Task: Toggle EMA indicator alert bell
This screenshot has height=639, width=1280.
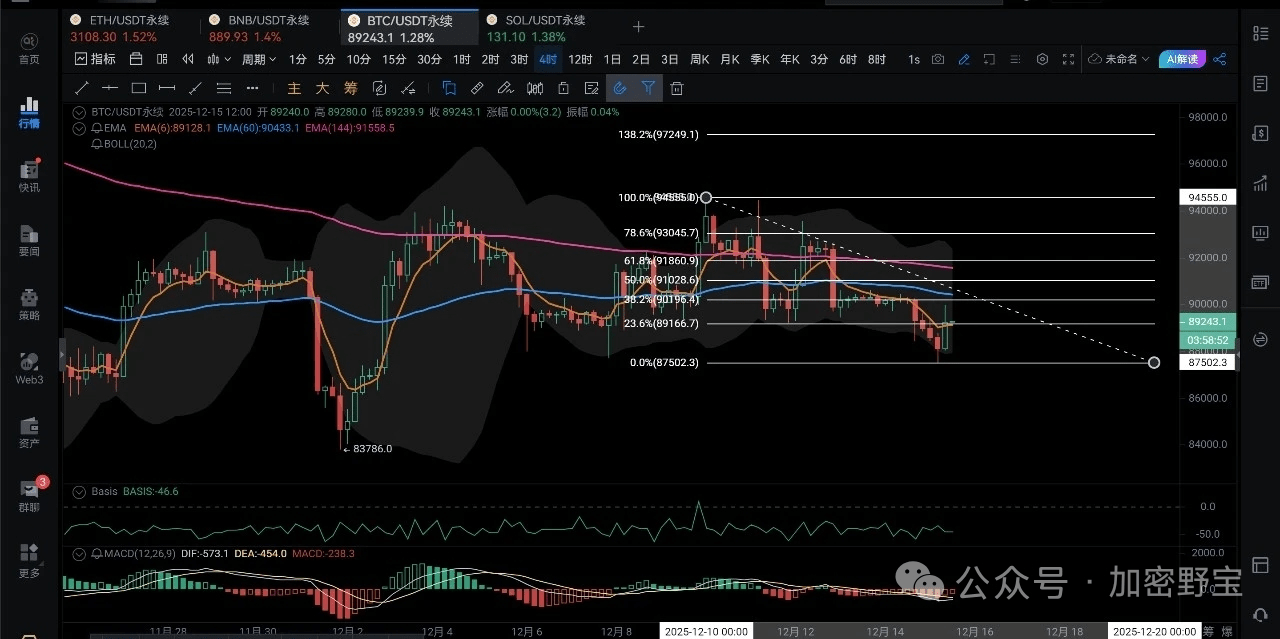Action: [x=96, y=128]
